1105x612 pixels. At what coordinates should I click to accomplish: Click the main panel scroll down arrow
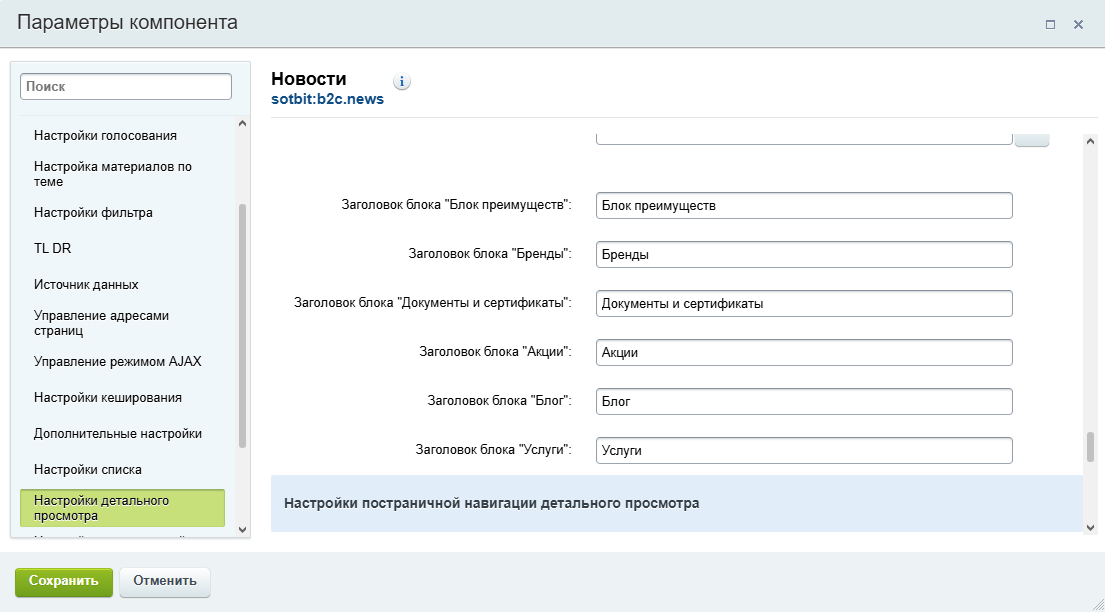[x=1090, y=527]
